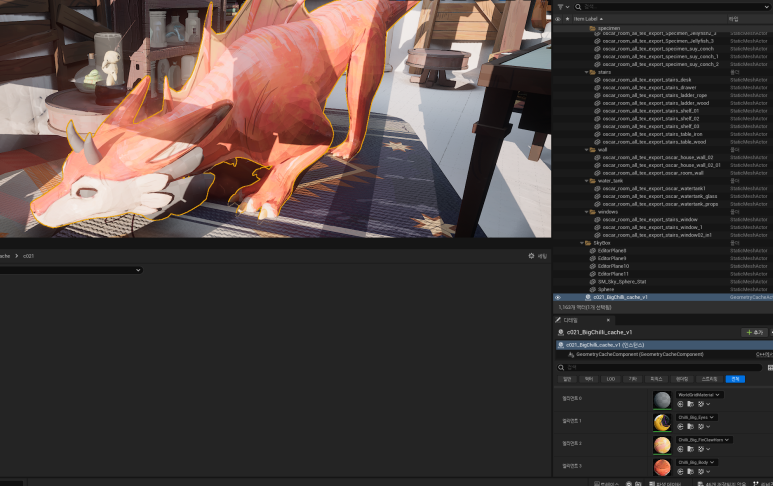Click the SM_Sky_Sphere_Stat mesh icon

pos(593,282)
